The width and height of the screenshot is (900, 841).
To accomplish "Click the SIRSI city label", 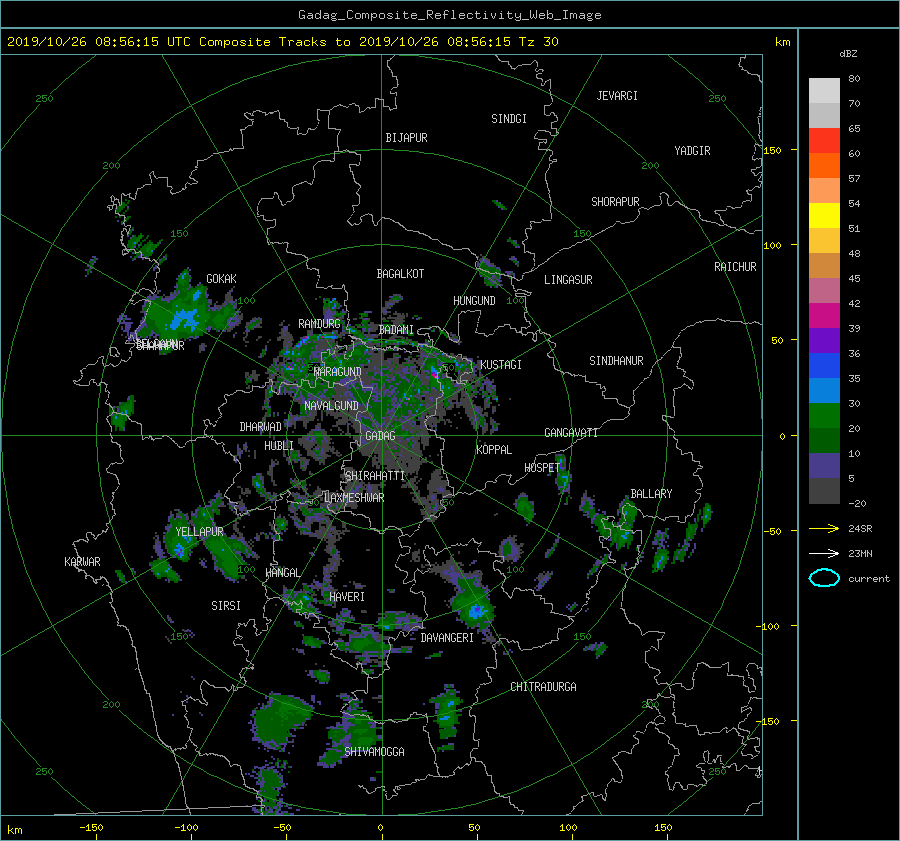I will [226, 606].
